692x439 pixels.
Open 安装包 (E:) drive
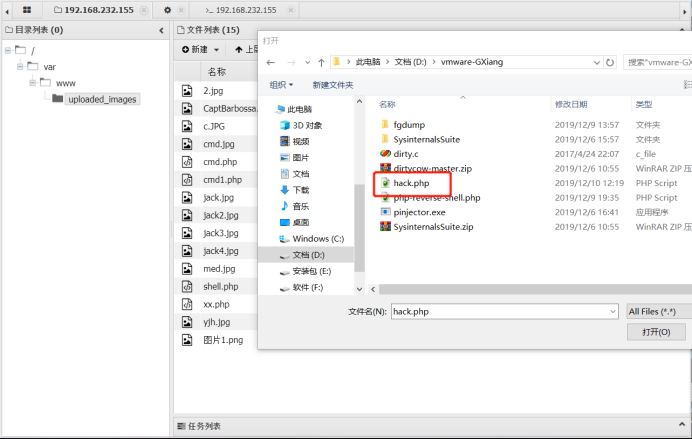pyautogui.click(x=312, y=271)
